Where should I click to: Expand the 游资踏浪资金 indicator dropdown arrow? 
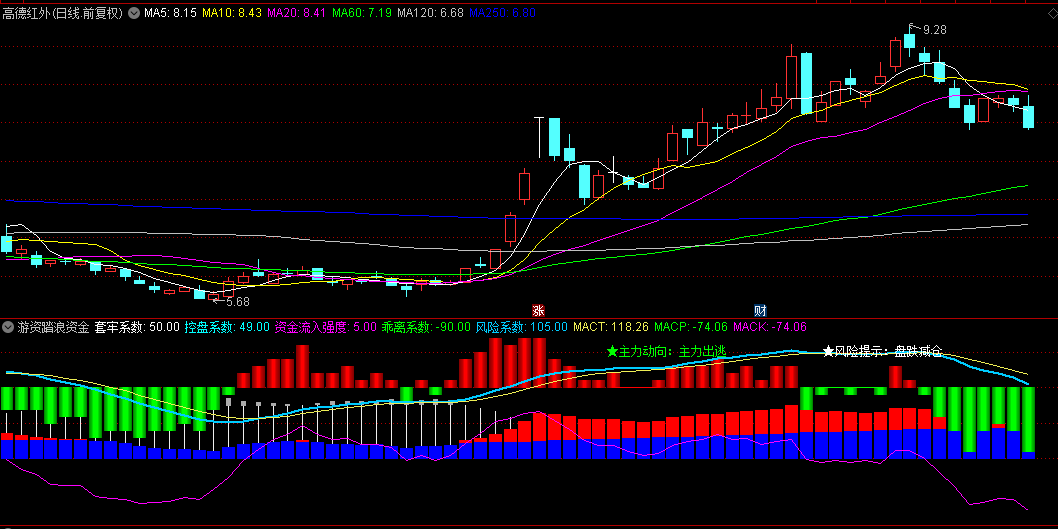pos(8,327)
